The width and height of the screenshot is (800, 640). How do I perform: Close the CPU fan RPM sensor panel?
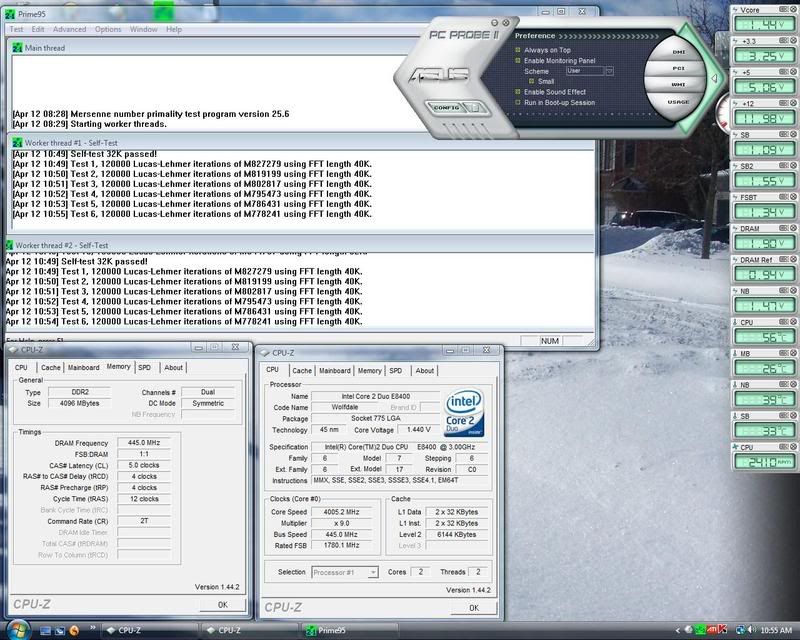point(793,447)
